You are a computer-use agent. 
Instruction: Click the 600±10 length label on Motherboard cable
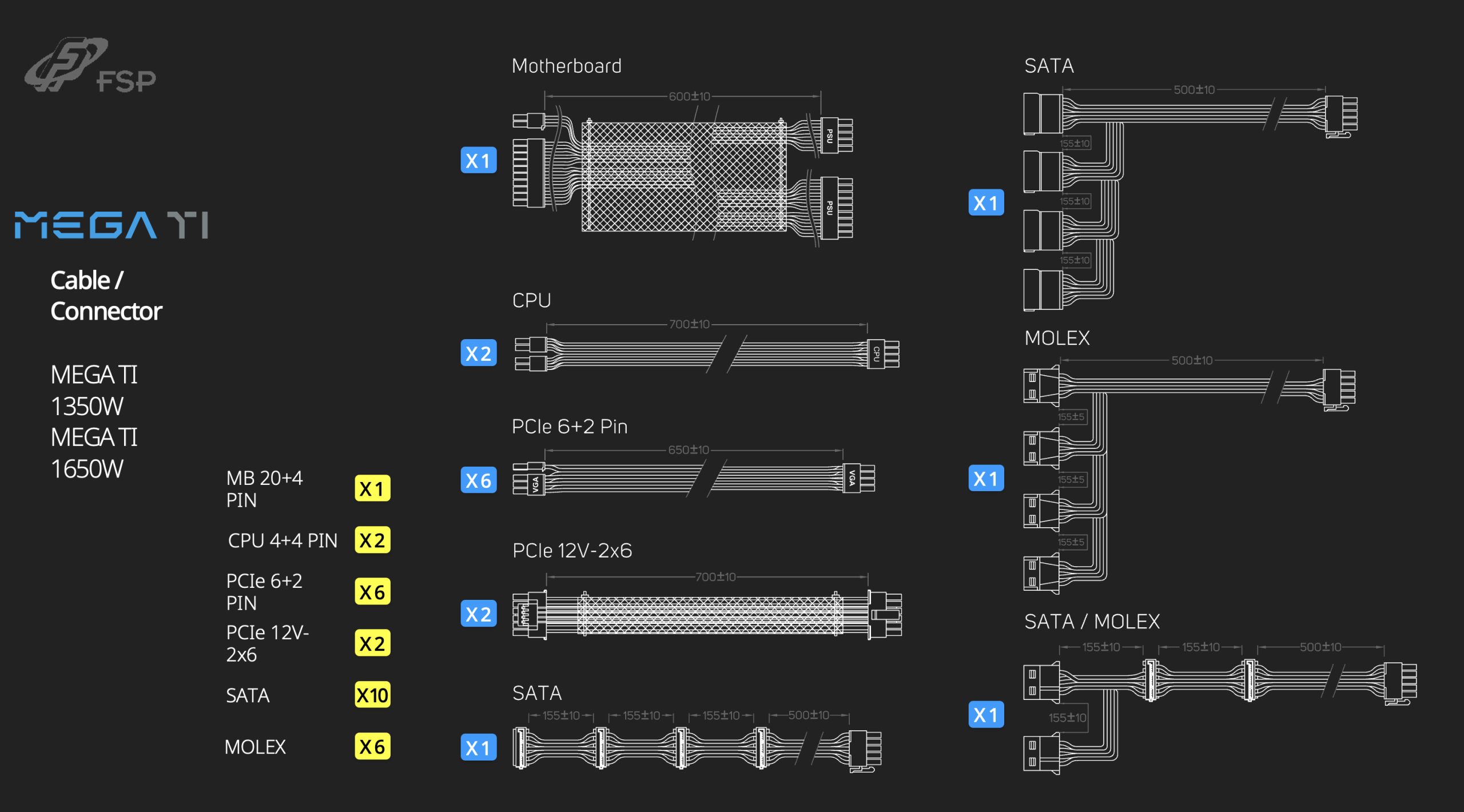coord(689,96)
